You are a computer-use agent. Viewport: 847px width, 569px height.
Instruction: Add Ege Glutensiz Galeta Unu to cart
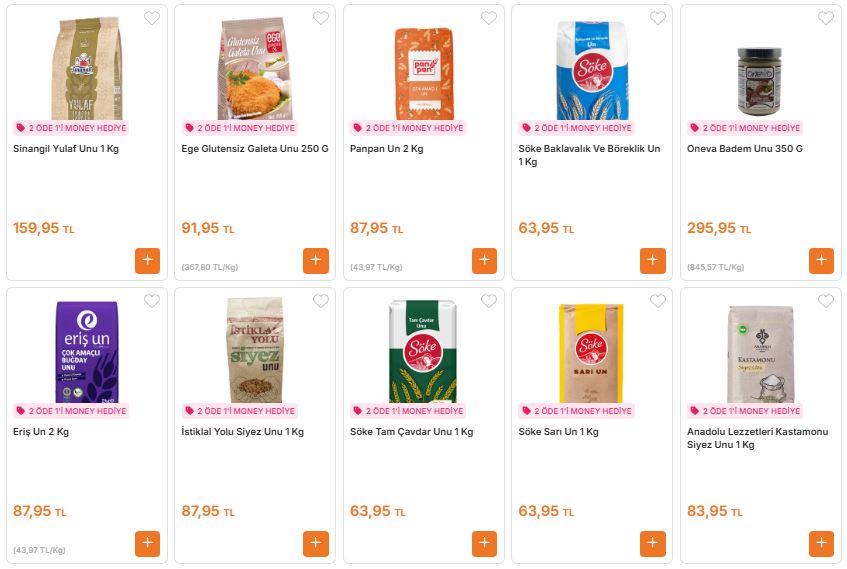[x=315, y=260]
